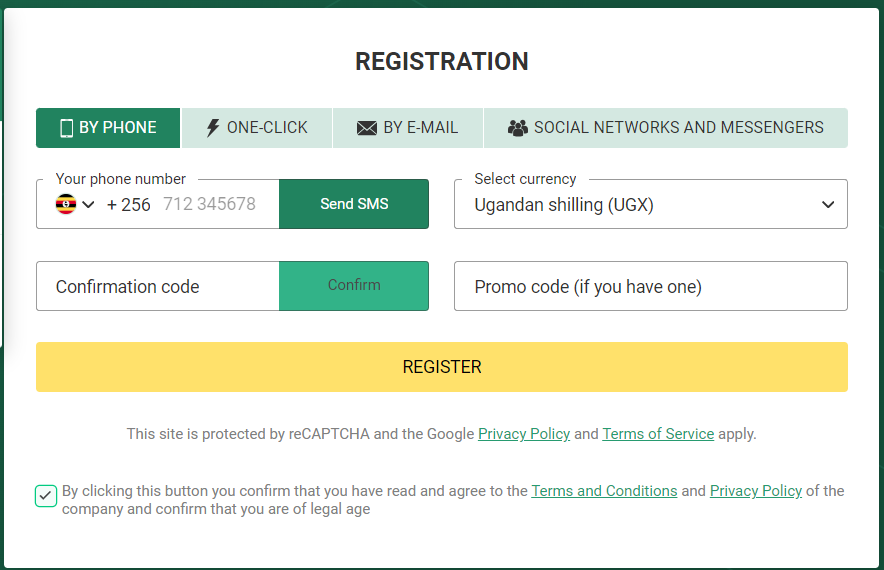Open the Terms and Conditions link
884x570 pixels.
tap(604, 491)
